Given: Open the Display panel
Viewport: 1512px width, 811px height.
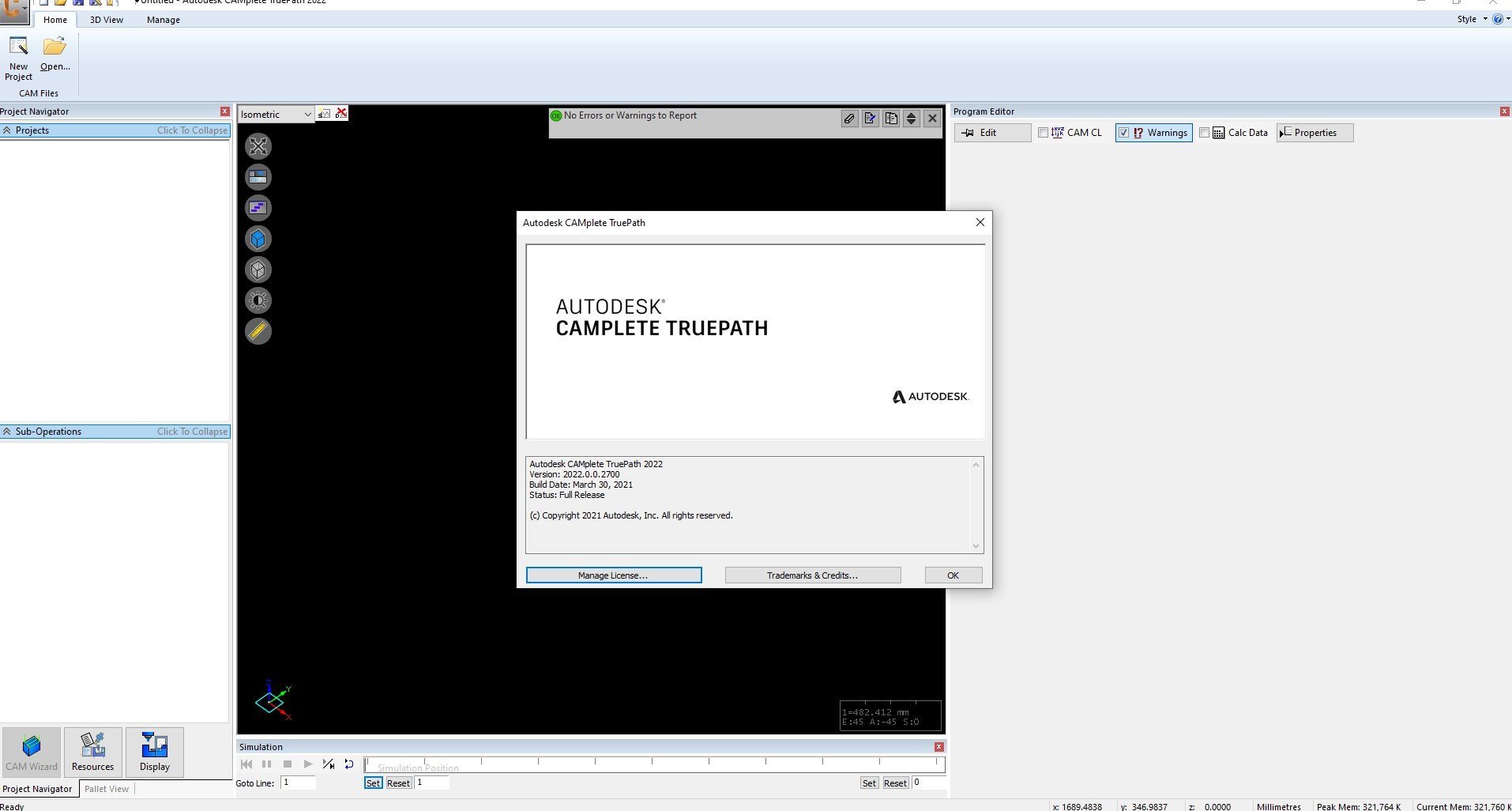Looking at the screenshot, I should point(155,753).
